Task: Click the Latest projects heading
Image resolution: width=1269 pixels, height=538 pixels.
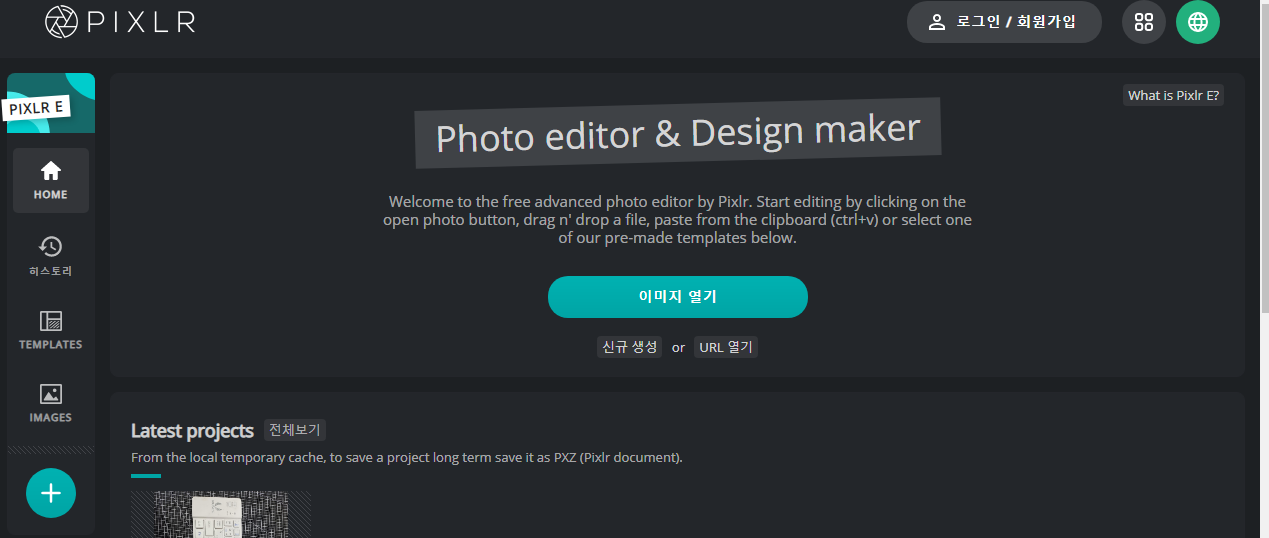Action: [x=192, y=431]
